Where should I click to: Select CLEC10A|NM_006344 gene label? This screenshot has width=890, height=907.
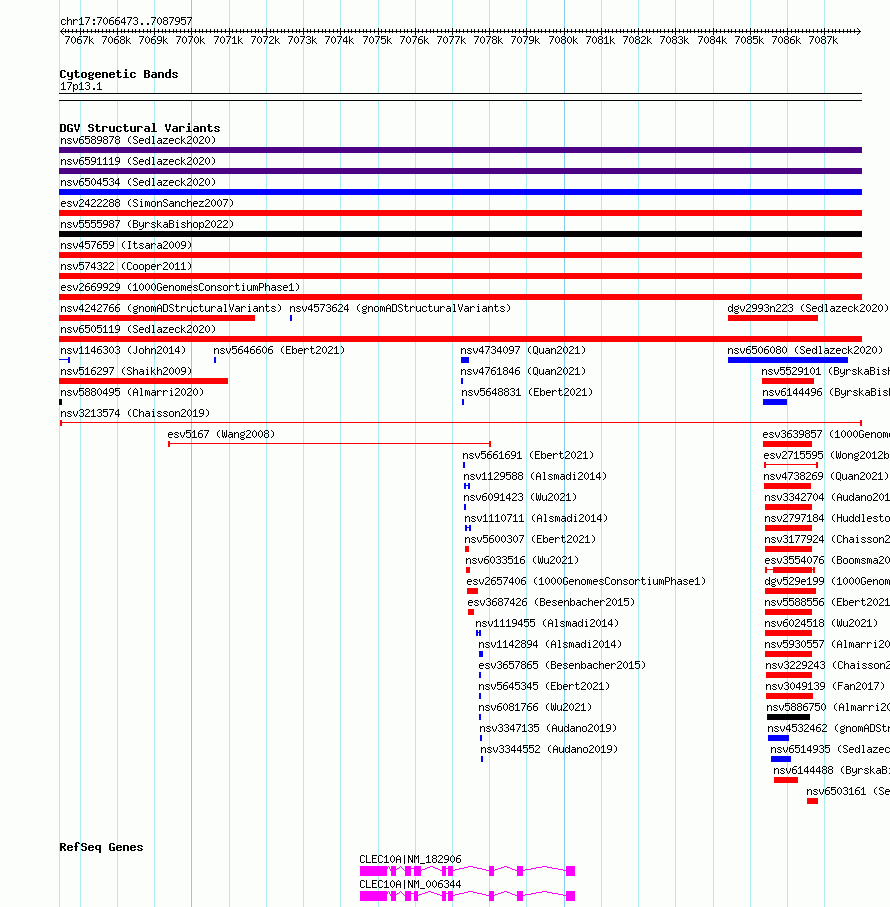click(x=411, y=884)
